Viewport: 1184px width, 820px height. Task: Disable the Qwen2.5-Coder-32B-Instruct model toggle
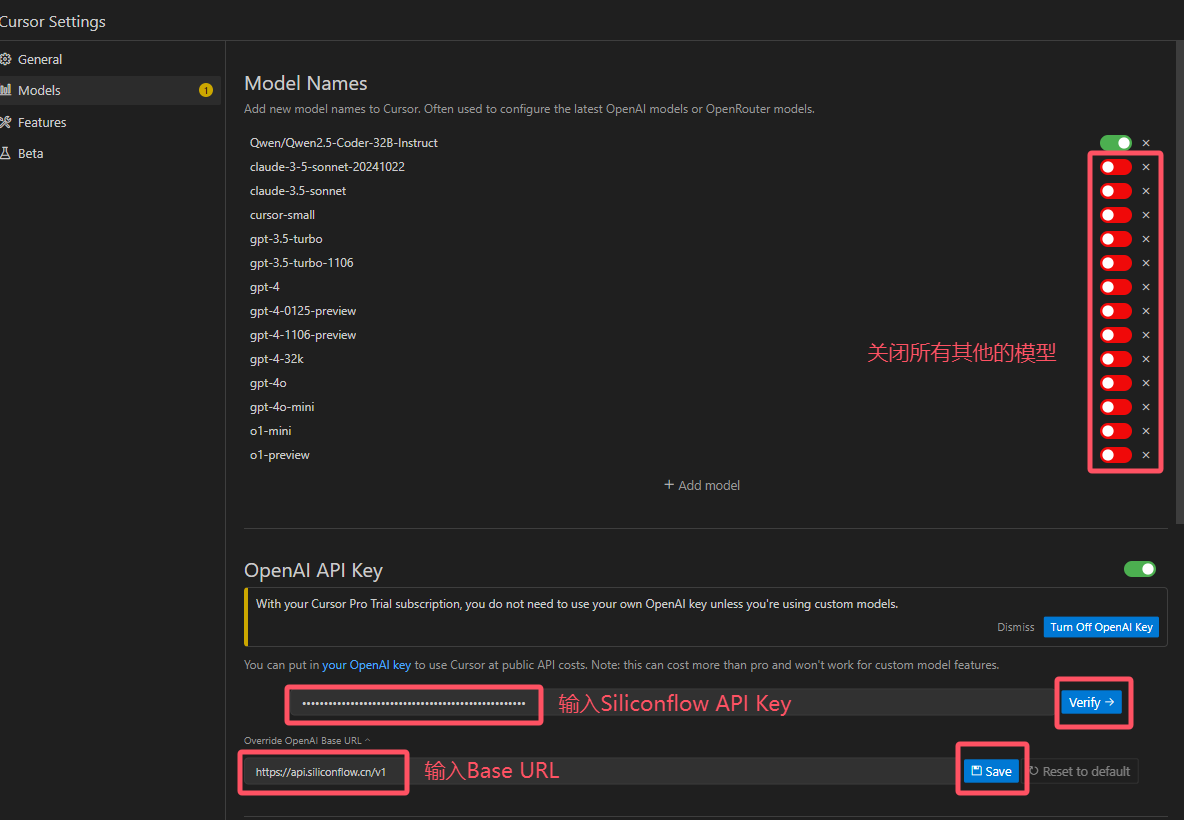click(1115, 143)
